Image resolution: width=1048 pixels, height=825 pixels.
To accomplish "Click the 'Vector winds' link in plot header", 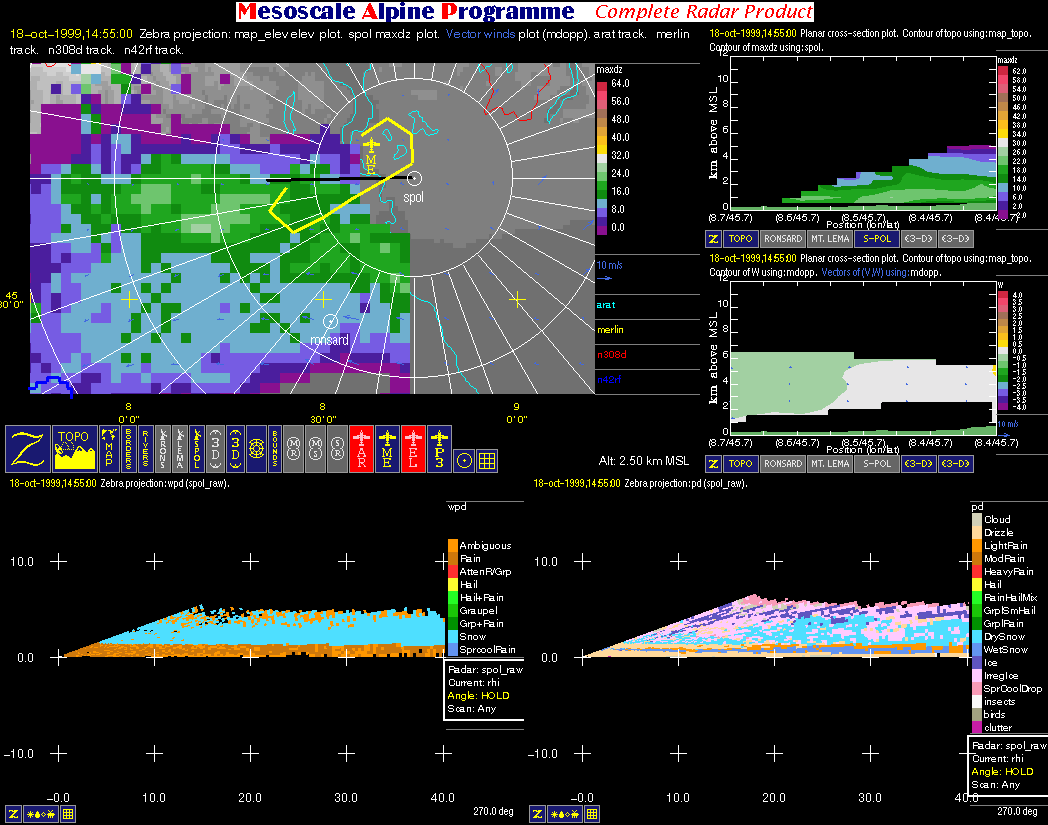I will (480, 34).
